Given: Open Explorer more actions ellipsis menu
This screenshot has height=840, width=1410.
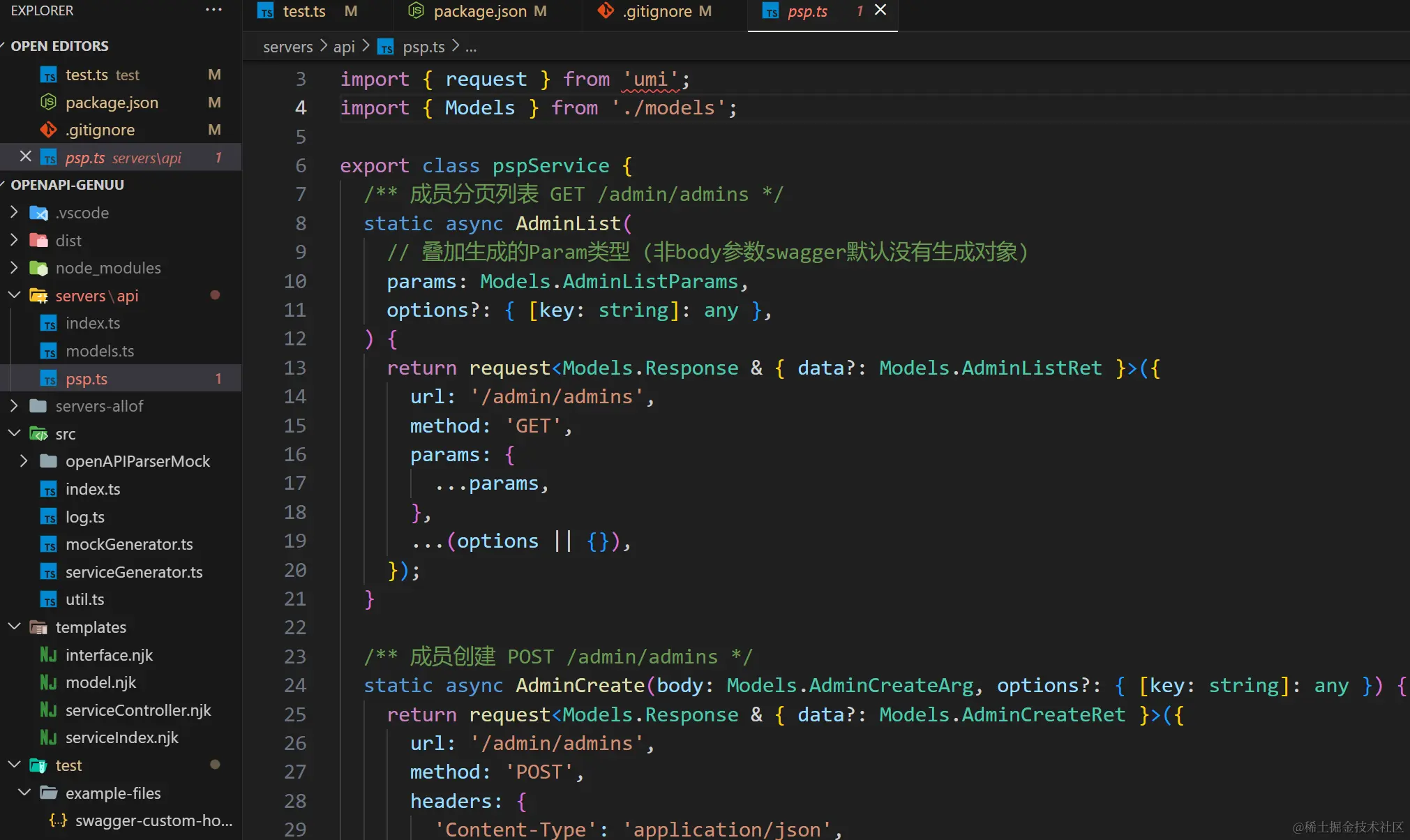Looking at the screenshot, I should (213, 10).
